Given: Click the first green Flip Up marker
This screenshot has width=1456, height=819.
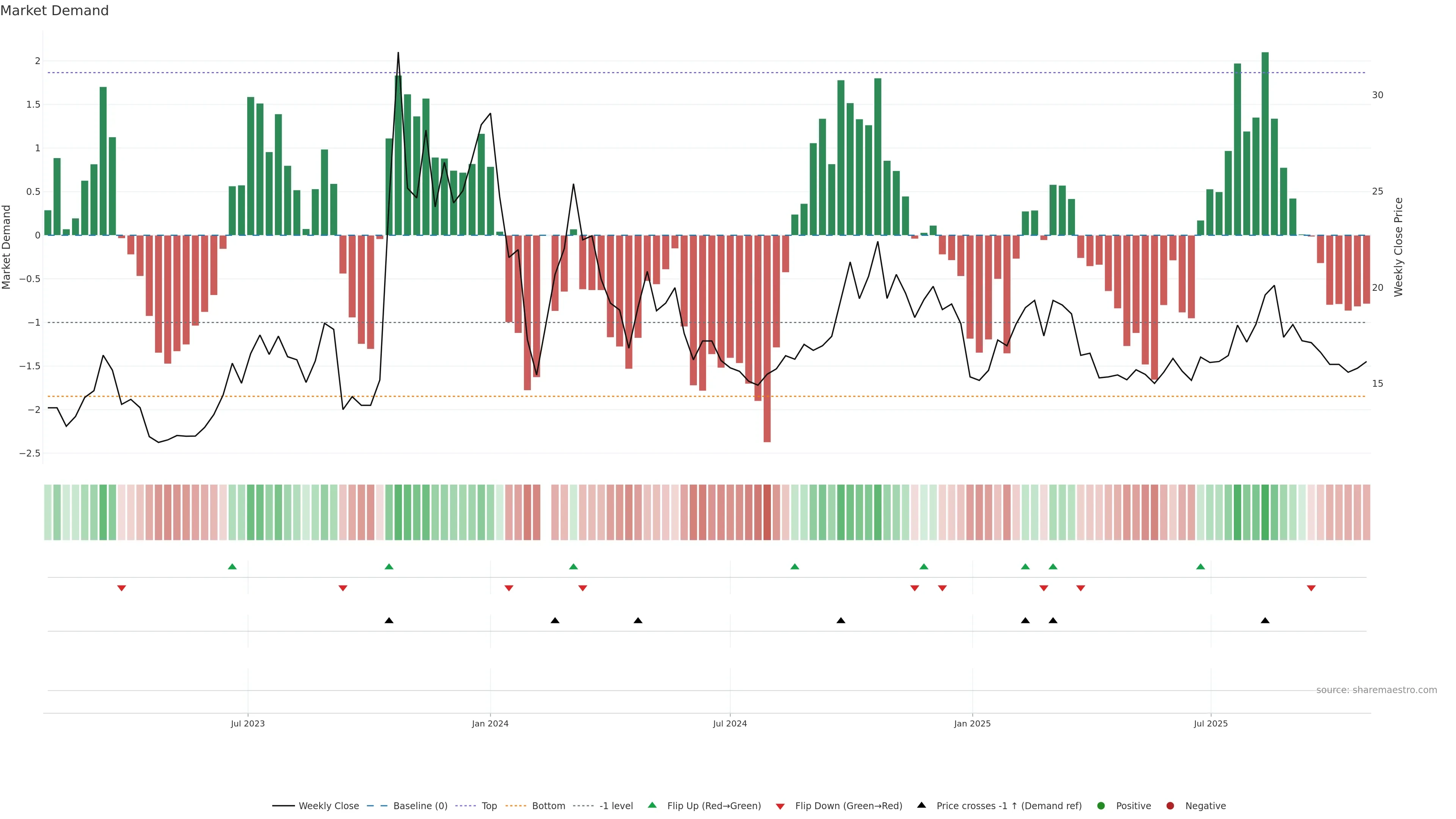Looking at the screenshot, I should pos(232,566).
